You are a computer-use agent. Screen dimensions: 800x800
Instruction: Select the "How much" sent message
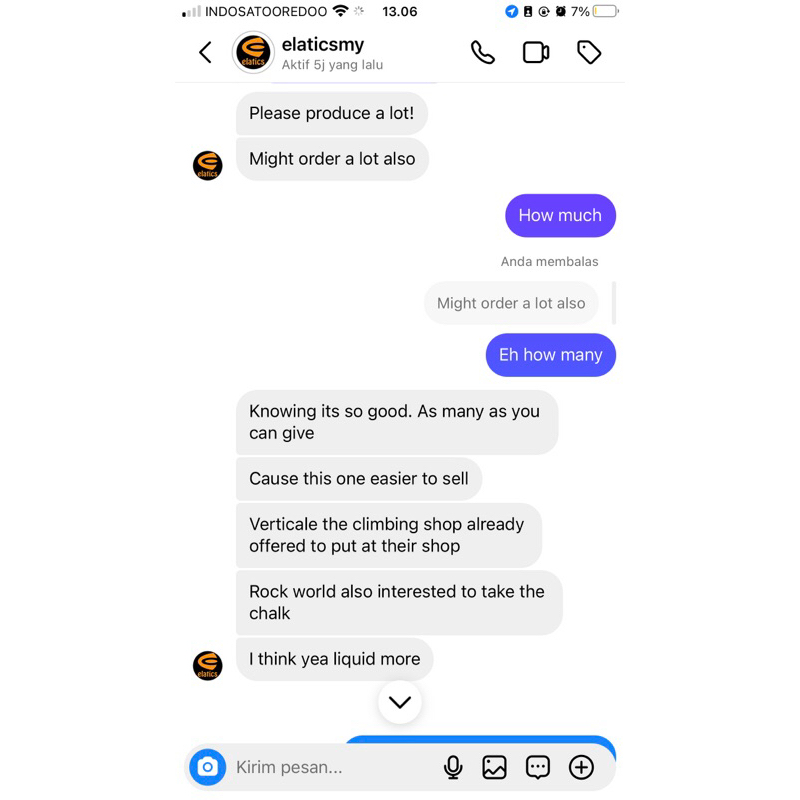click(x=560, y=215)
